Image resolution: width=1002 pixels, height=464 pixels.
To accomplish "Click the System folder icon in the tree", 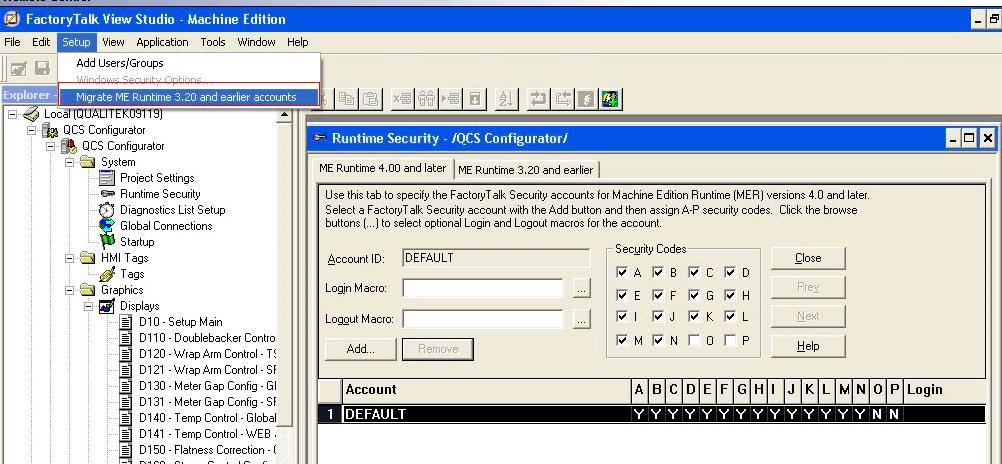I will click(x=88, y=162).
